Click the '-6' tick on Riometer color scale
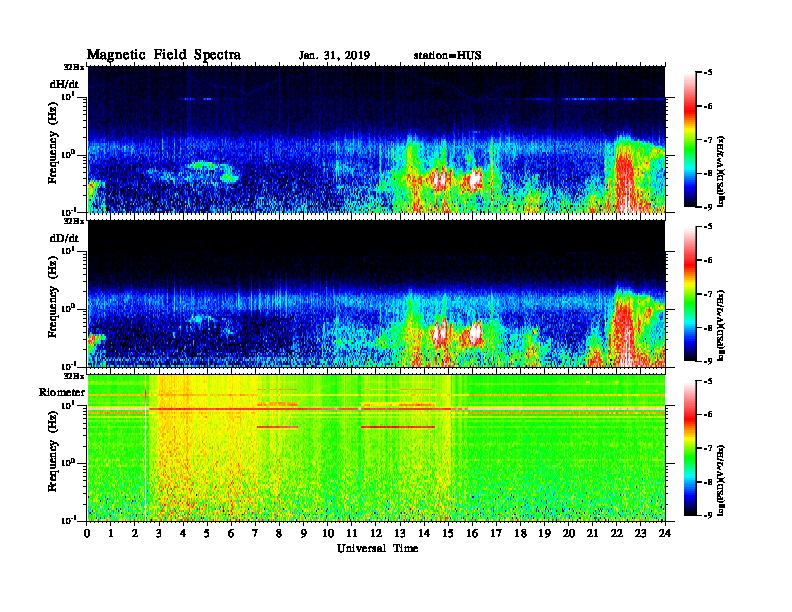 click(708, 415)
